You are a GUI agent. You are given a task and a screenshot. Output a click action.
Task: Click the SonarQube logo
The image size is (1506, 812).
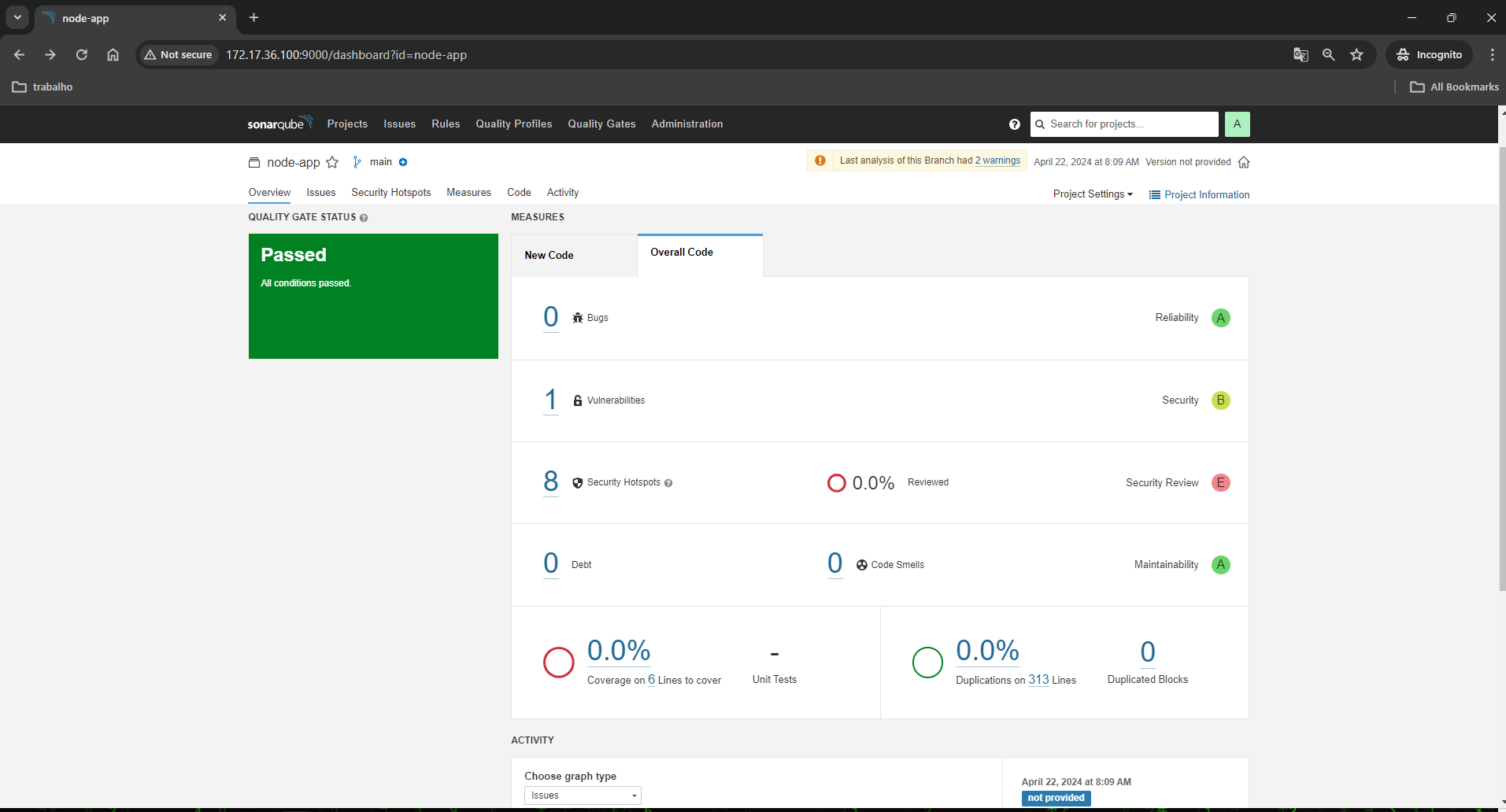tap(279, 124)
